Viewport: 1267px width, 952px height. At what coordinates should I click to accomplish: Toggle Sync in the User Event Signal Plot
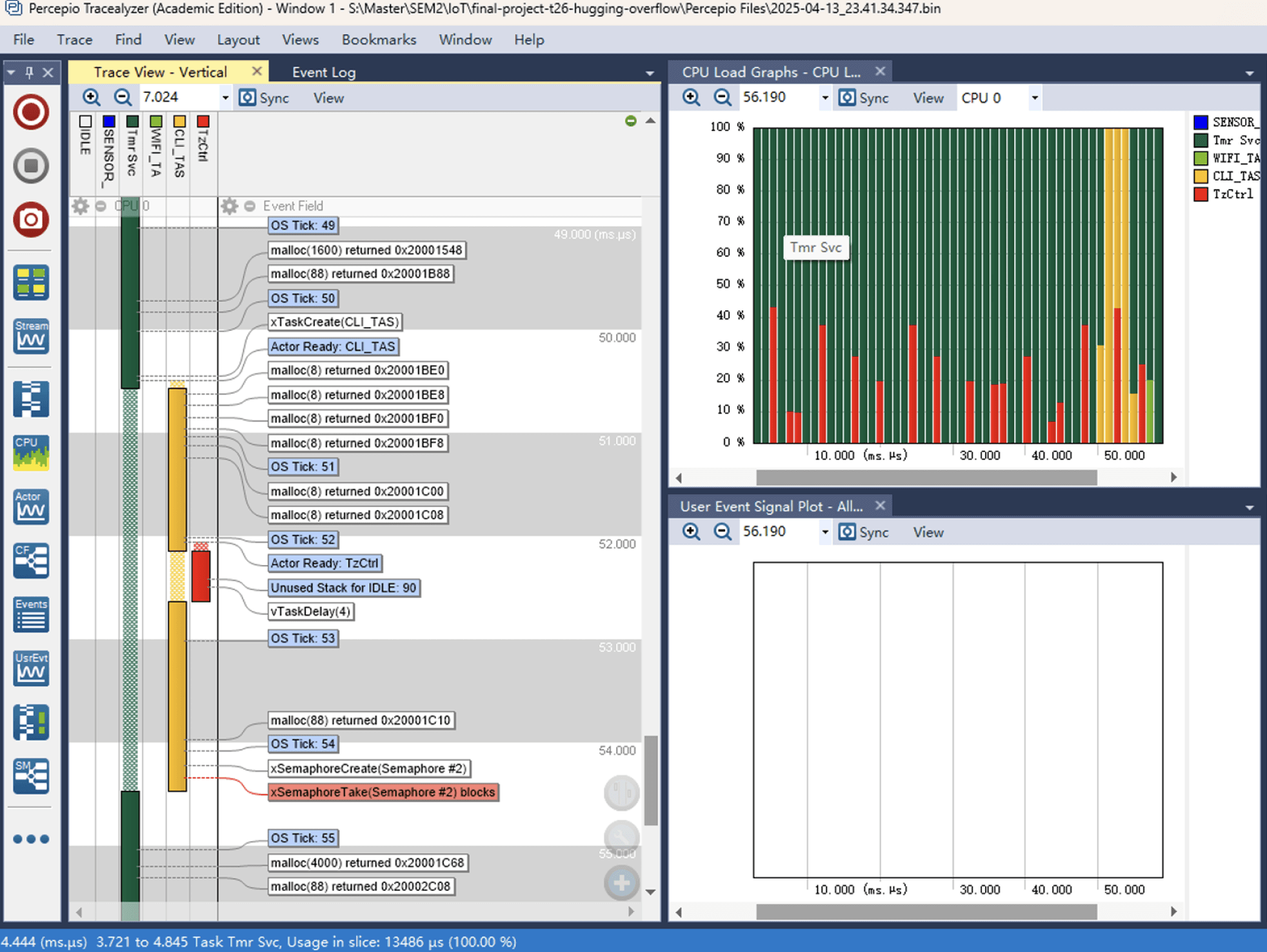point(864,532)
